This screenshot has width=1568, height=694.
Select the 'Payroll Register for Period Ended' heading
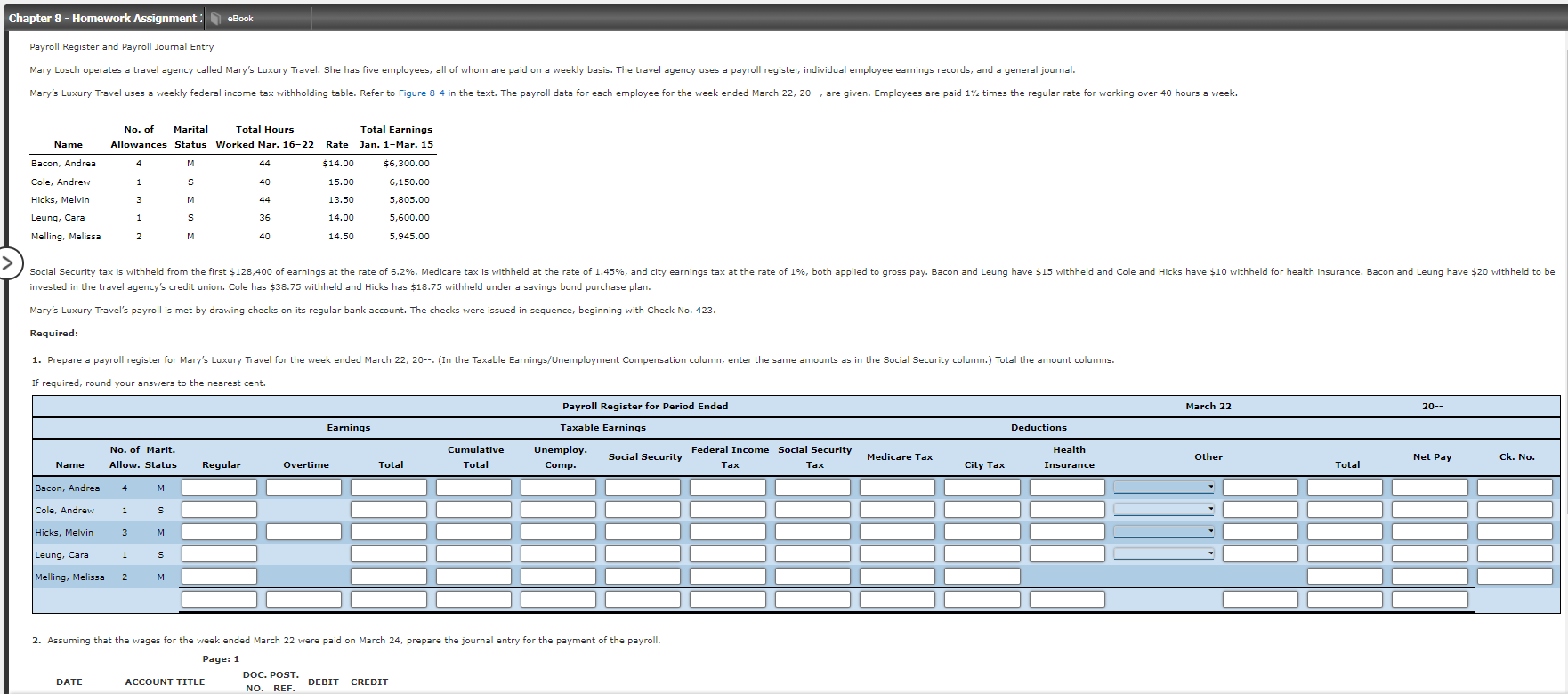[x=645, y=407]
